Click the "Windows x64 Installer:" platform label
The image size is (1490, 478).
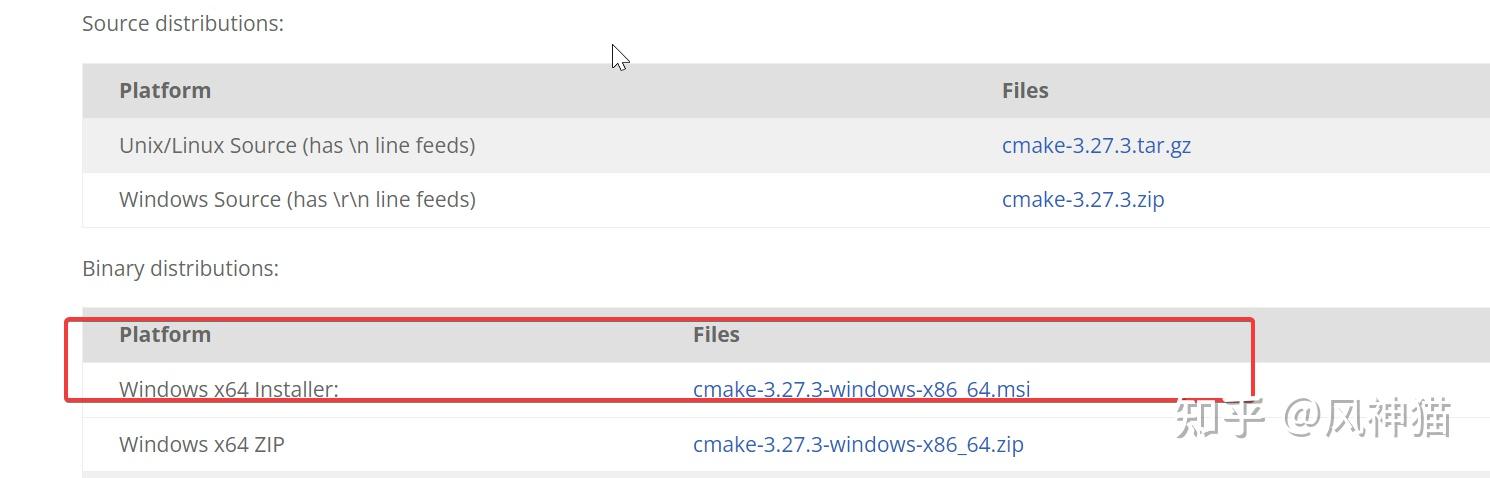[229, 389]
